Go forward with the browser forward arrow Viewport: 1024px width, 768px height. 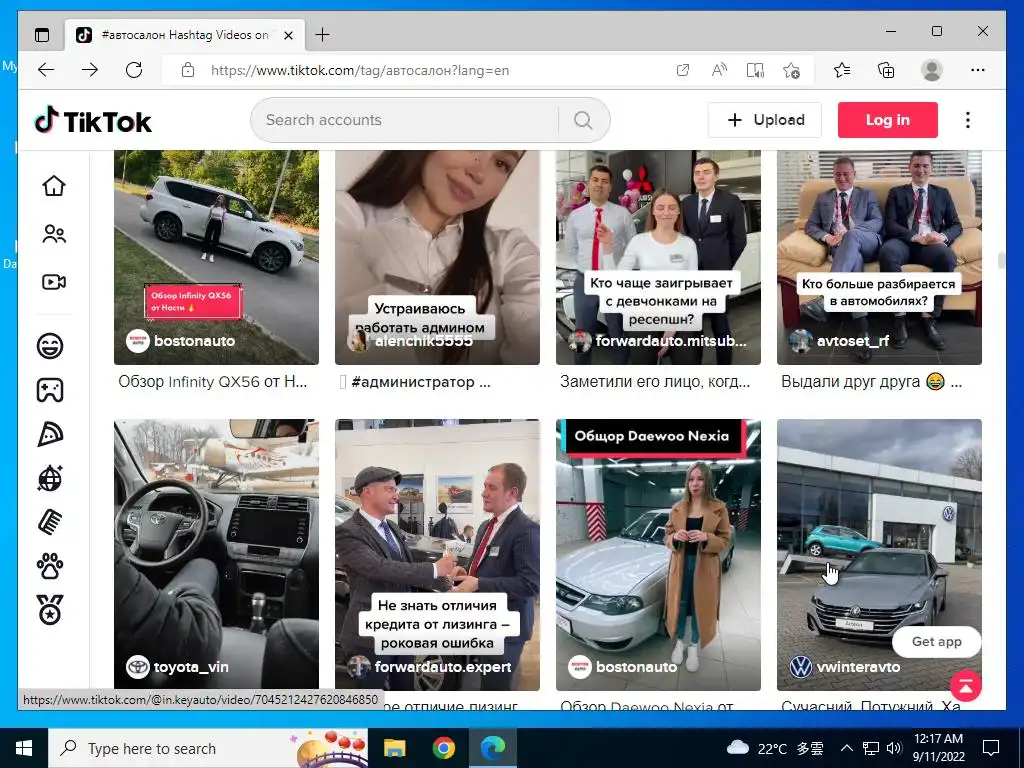pos(89,70)
